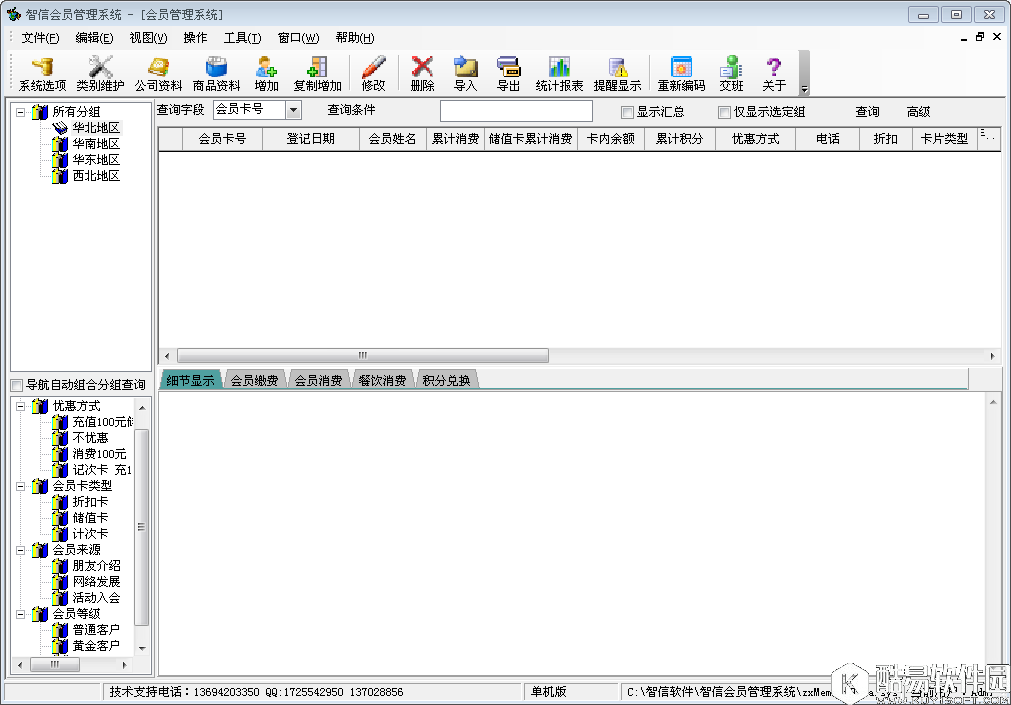Open the 工具(T) menu

tap(242, 38)
